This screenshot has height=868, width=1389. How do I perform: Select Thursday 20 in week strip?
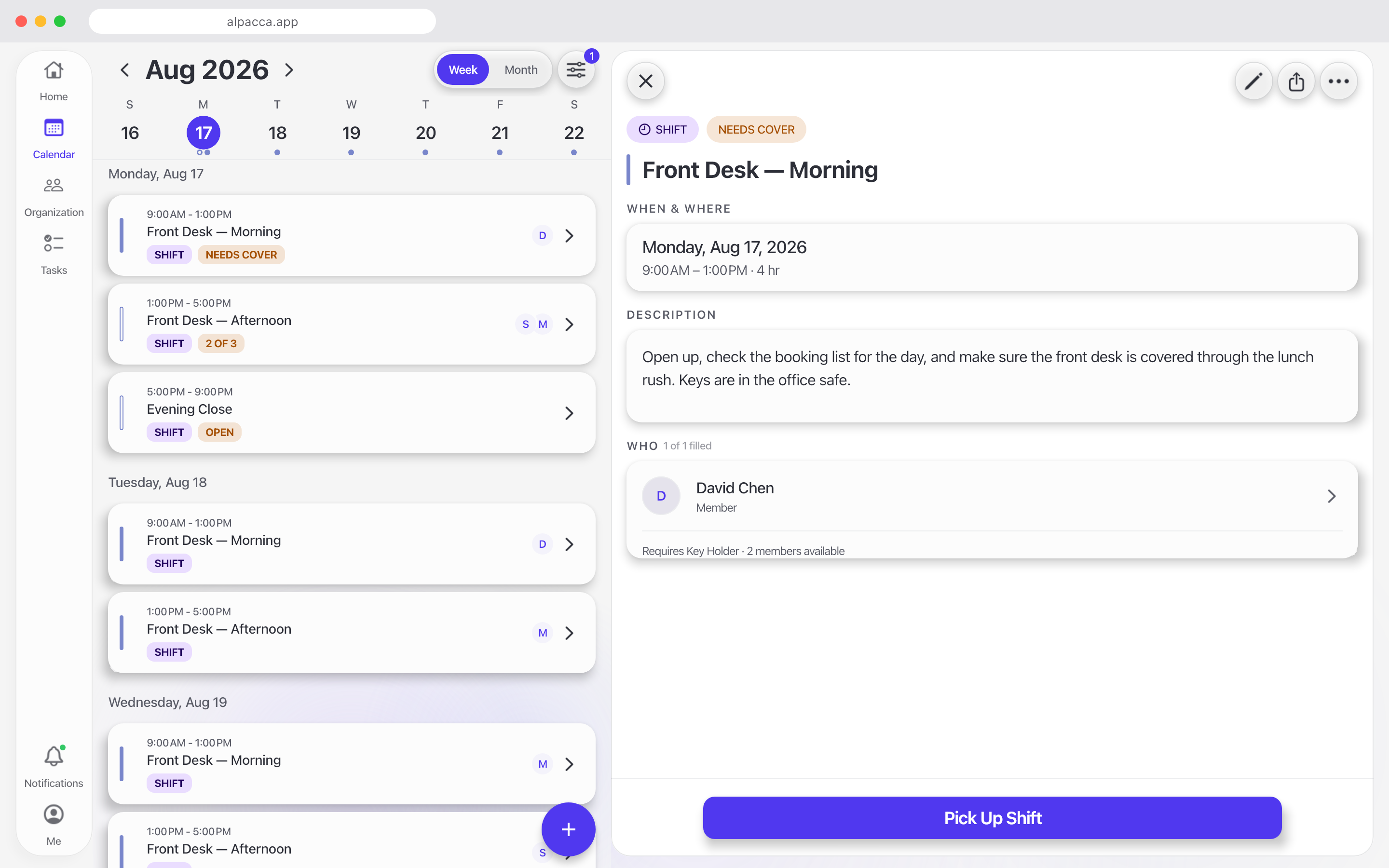coord(425,133)
